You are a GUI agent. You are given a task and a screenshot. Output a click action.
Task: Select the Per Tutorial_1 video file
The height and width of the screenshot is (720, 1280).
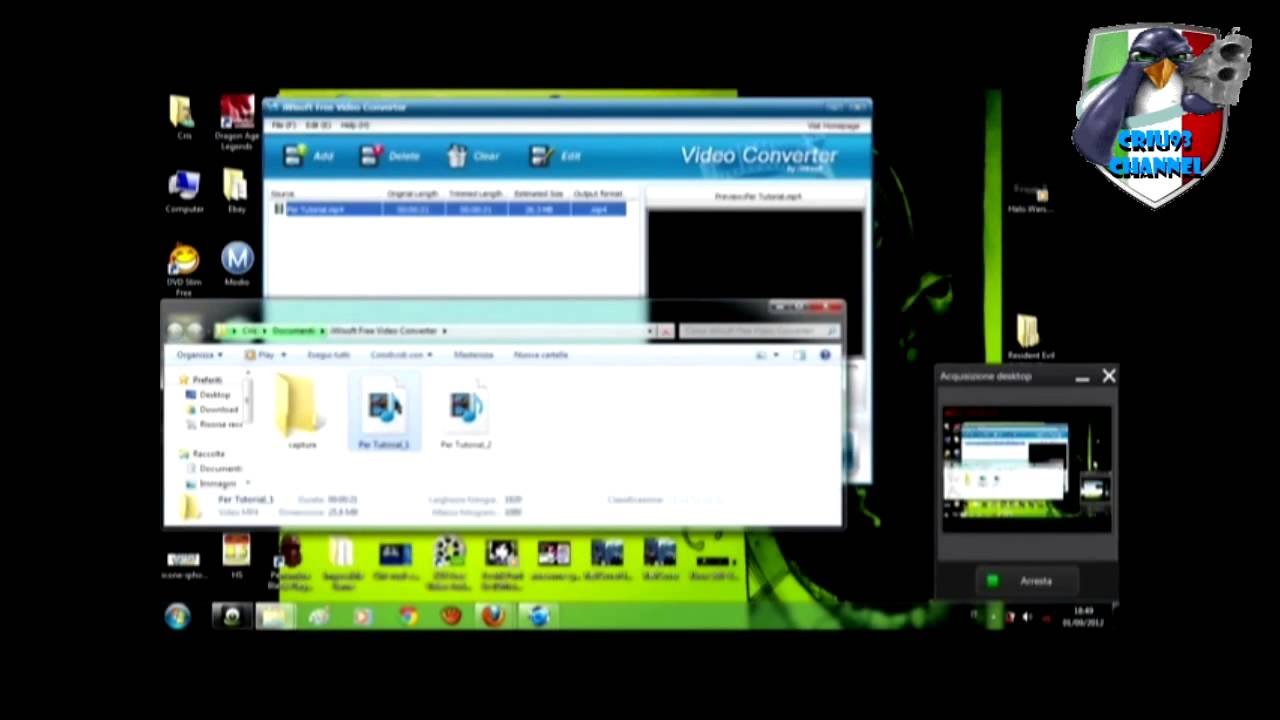(x=384, y=412)
